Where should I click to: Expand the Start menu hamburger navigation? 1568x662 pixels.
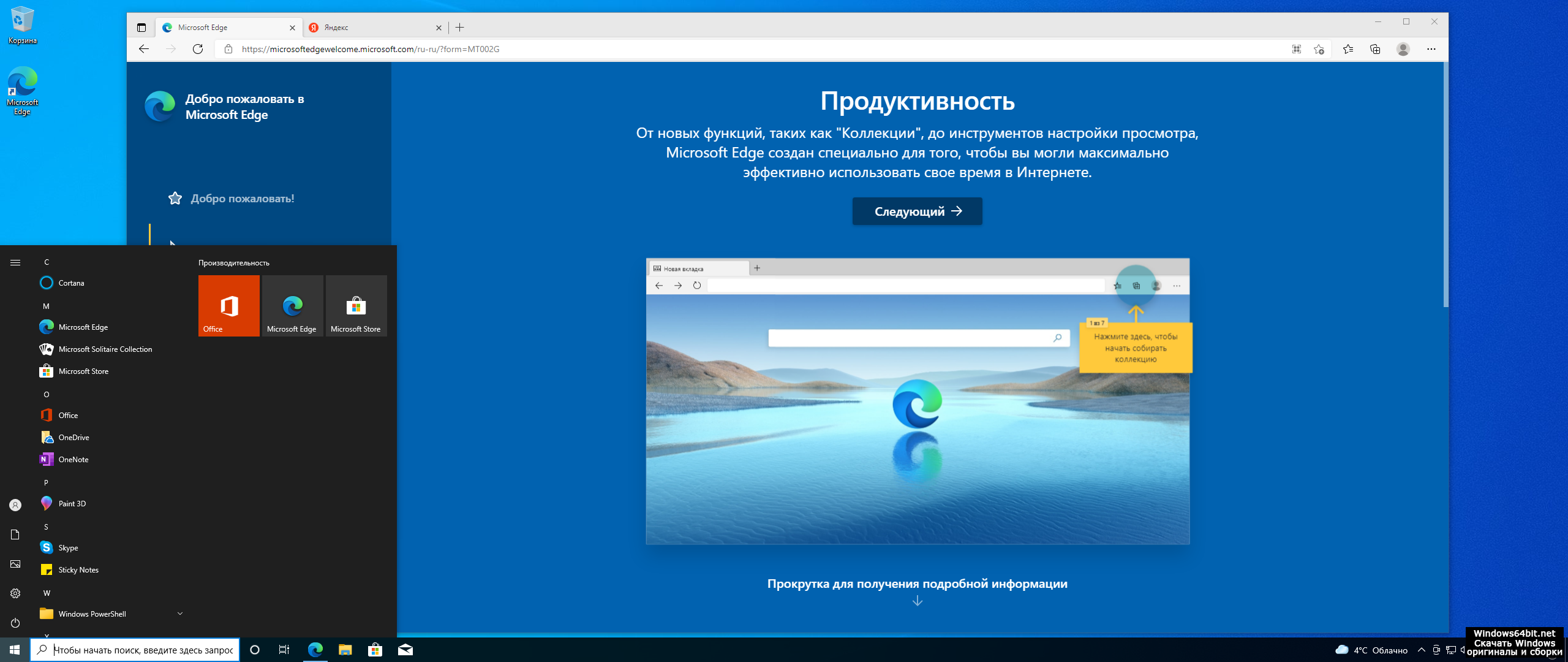tap(15, 262)
